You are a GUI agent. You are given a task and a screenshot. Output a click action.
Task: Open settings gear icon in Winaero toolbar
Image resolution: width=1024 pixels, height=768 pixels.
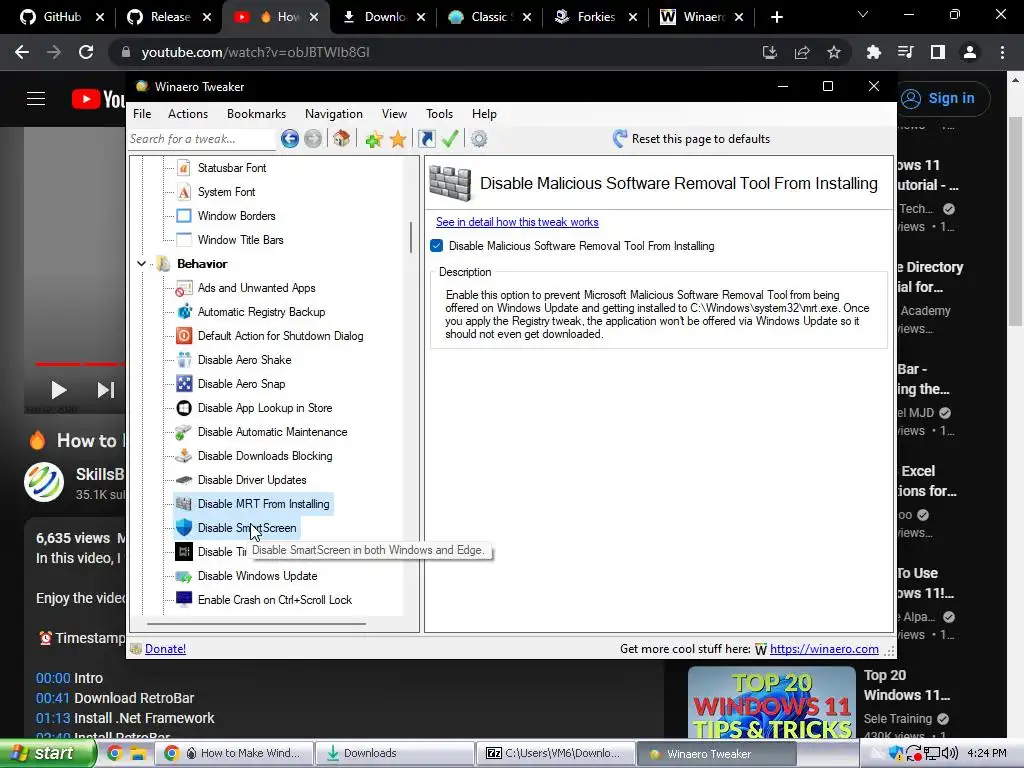479,138
